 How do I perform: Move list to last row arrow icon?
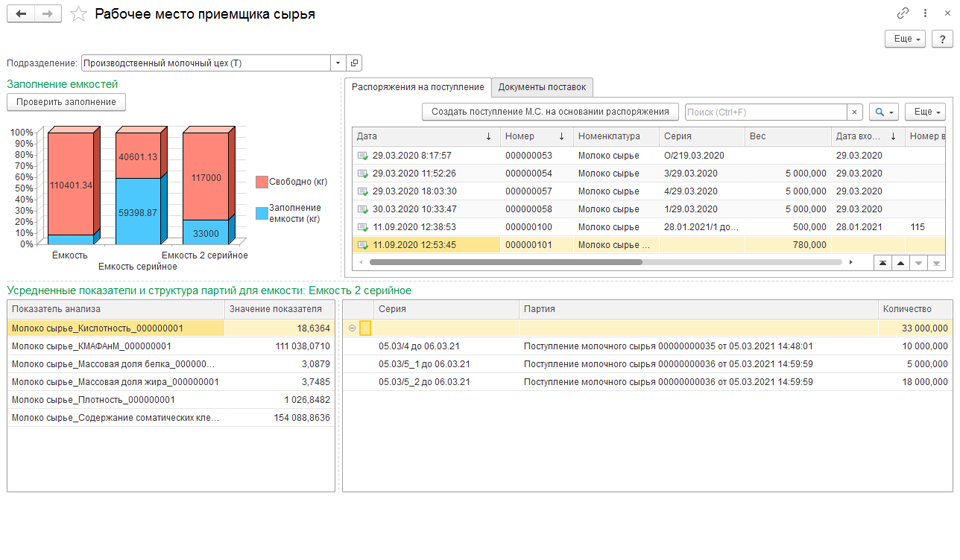pos(936,263)
